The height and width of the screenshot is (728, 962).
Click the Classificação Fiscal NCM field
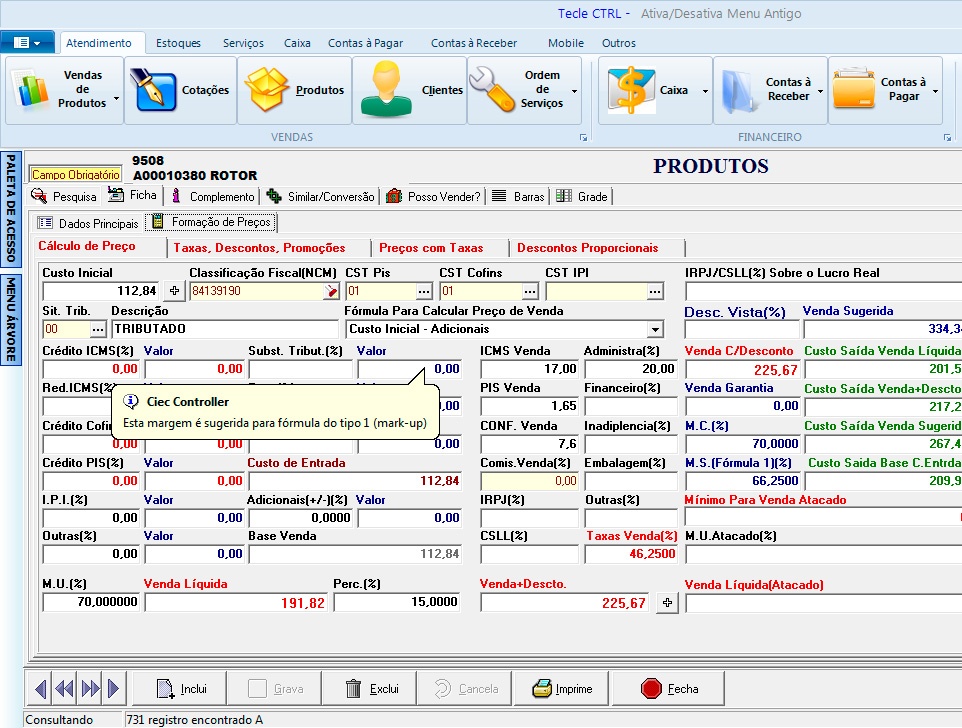(255, 291)
